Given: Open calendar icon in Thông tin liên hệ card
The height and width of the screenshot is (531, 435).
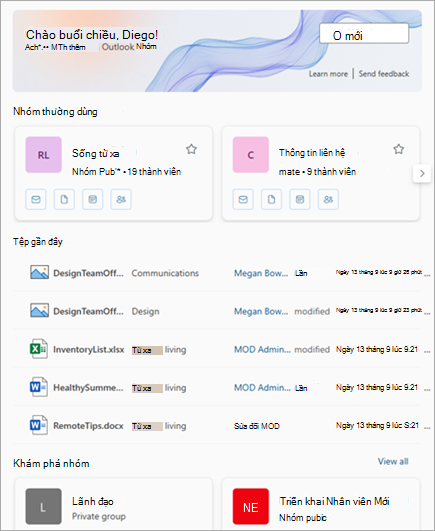Looking at the screenshot, I should [x=300, y=199].
